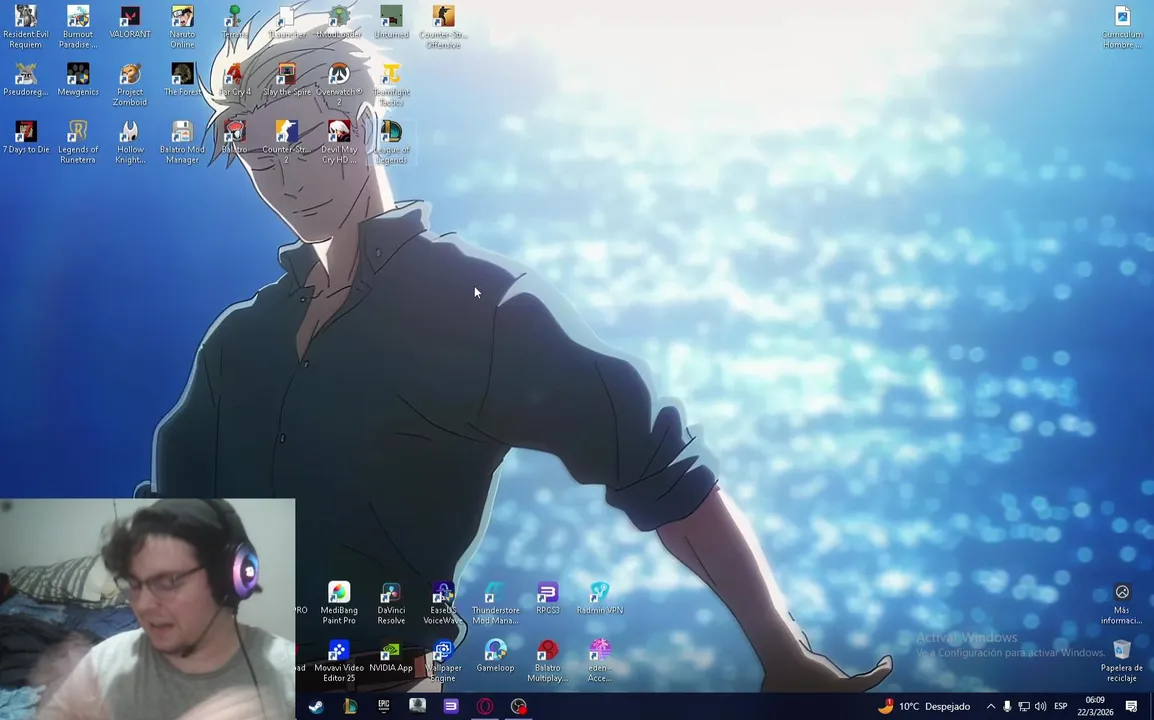Select the RPCS3 desktop shortcut
This screenshot has width=1154, height=720.
(548, 598)
